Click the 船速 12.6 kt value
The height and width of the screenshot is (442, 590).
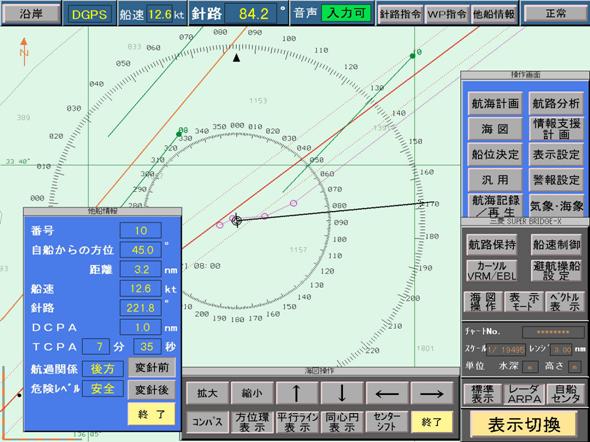click(x=160, y=14)
